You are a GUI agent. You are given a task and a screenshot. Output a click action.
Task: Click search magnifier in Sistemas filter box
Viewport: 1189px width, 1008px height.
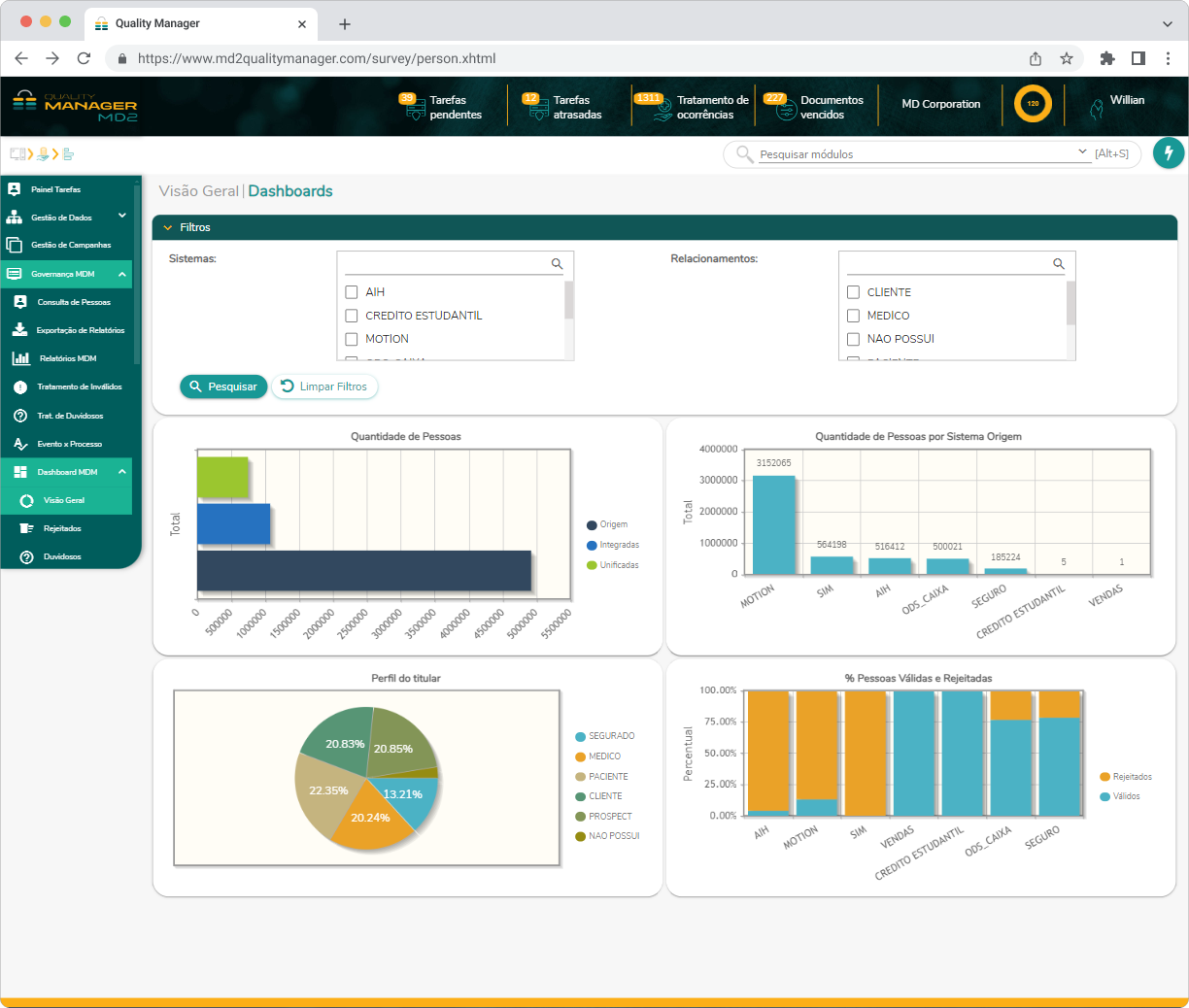pyautogui.click(x=557, y=264)
